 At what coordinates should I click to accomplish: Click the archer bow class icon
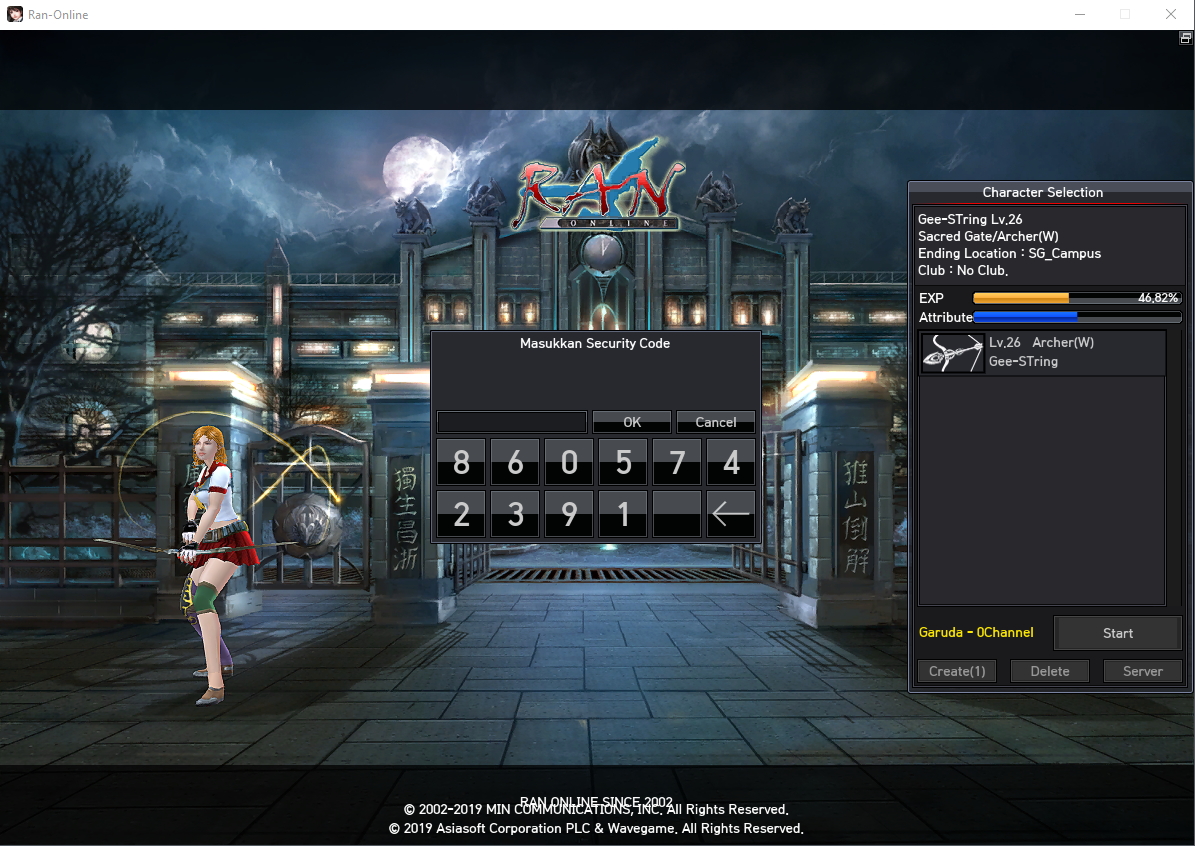[953, 353]
